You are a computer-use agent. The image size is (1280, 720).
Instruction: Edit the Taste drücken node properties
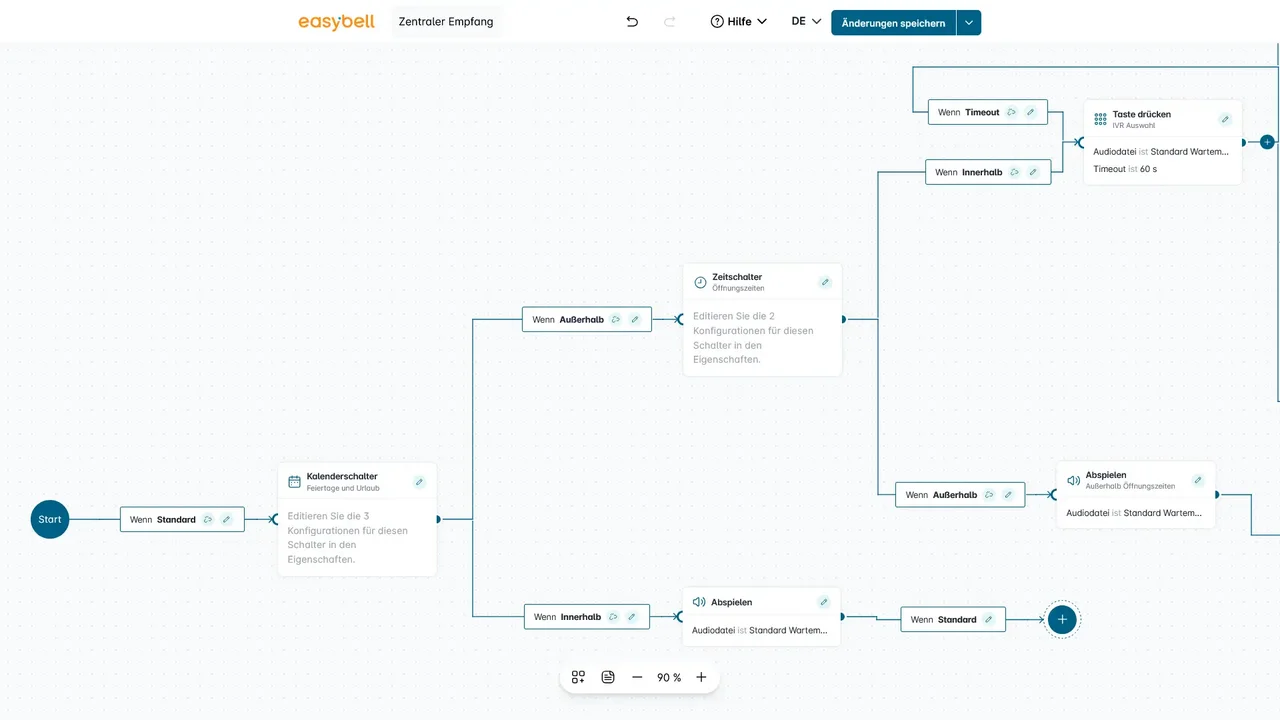pos(1225,119)
